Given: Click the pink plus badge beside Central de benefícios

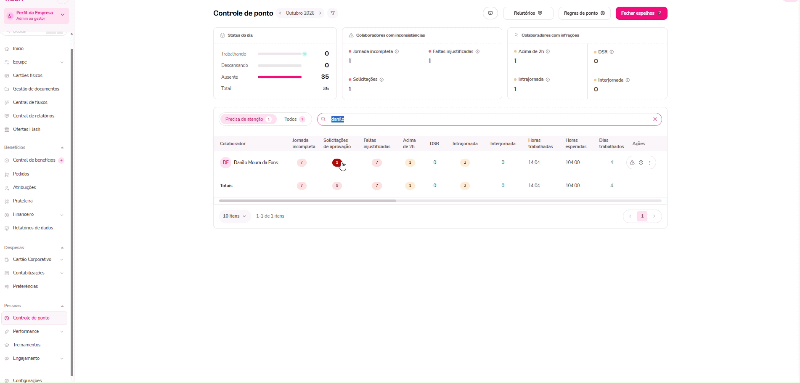Looking at the screenshot, I should point(62,160).
